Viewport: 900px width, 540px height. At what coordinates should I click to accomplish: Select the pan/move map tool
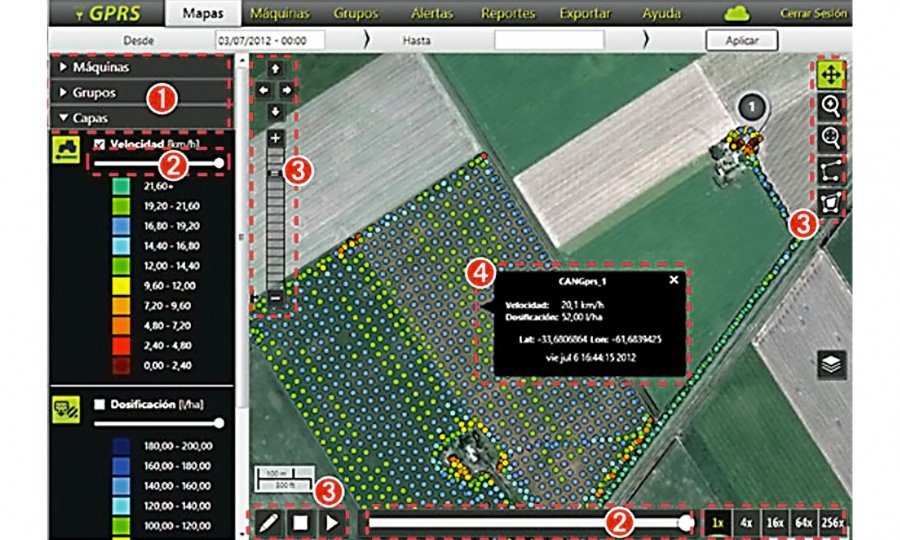pyautogui.click(x=830, y=74)
